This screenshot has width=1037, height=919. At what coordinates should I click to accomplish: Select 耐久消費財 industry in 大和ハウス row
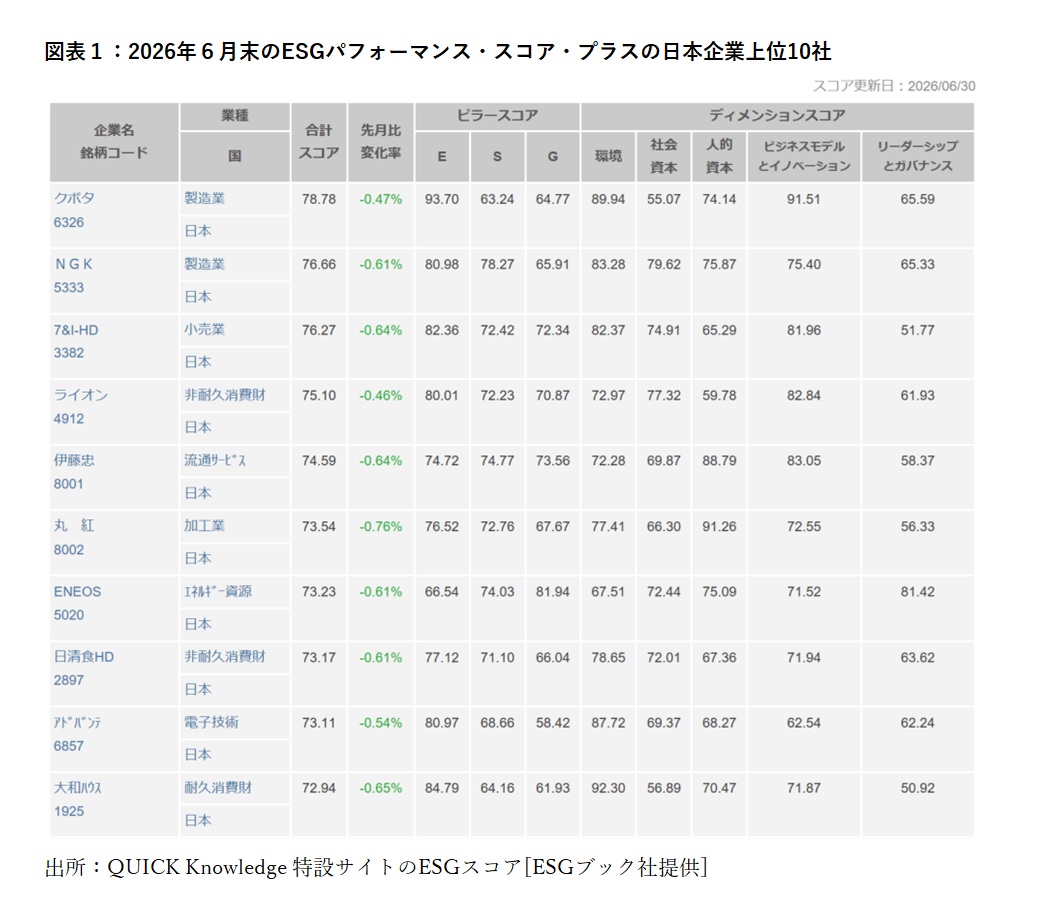[218, 787]
